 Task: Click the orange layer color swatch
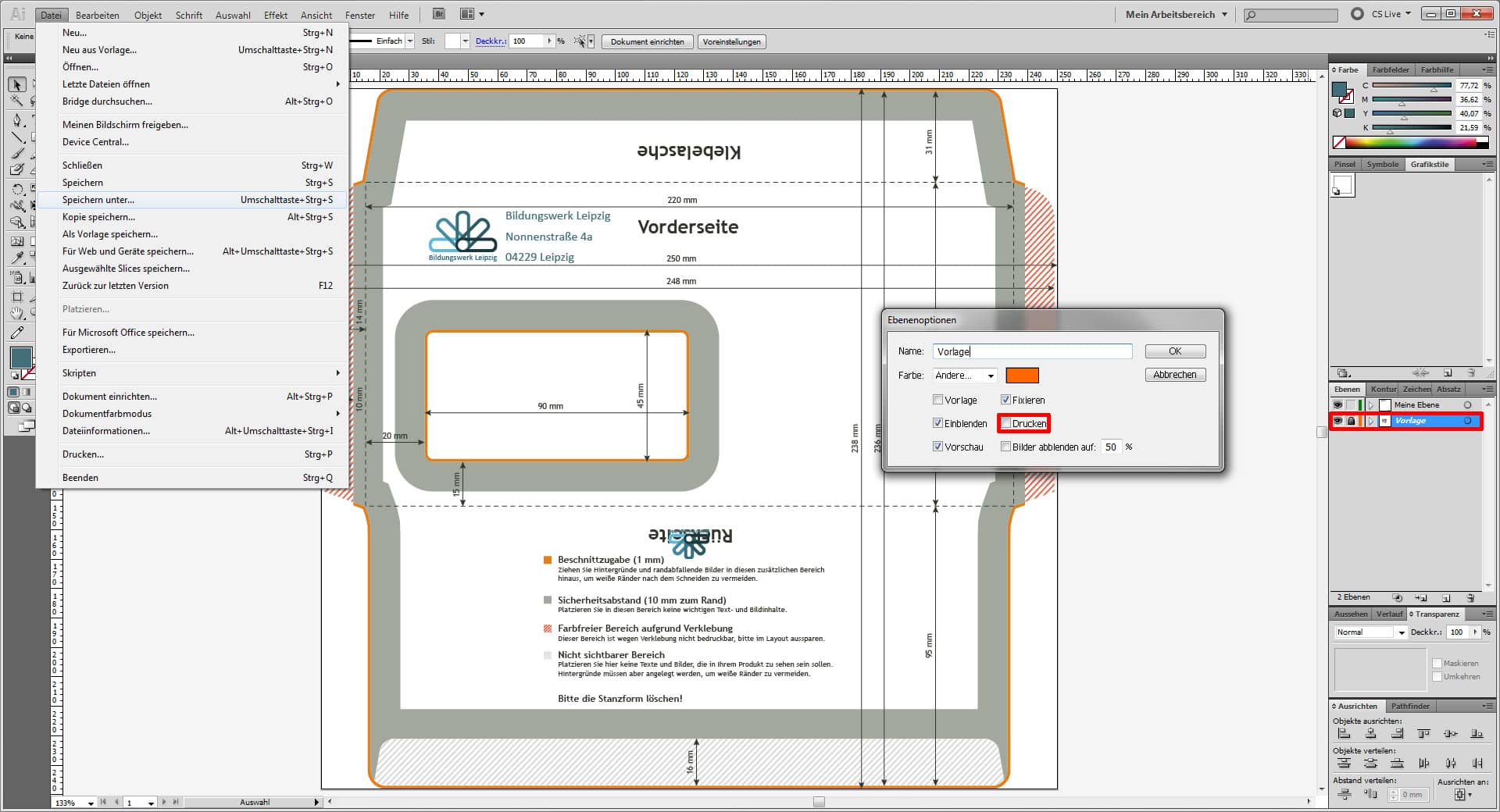(x=1022, y=376)
